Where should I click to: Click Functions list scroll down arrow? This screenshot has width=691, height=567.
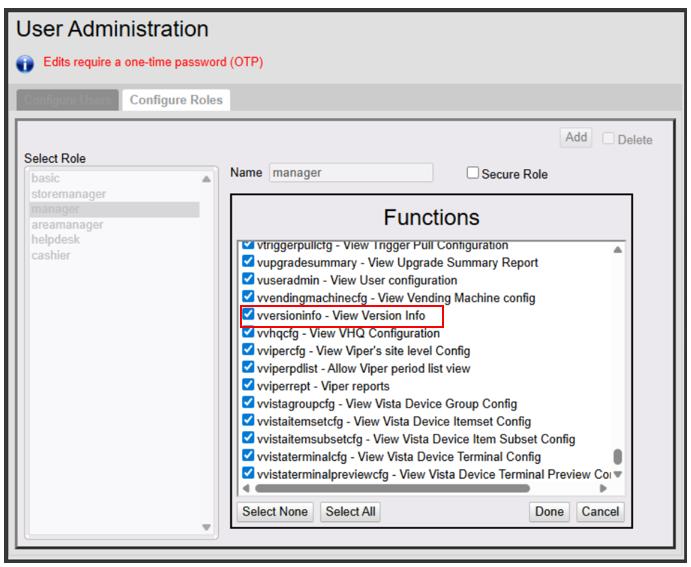(618, 474)
